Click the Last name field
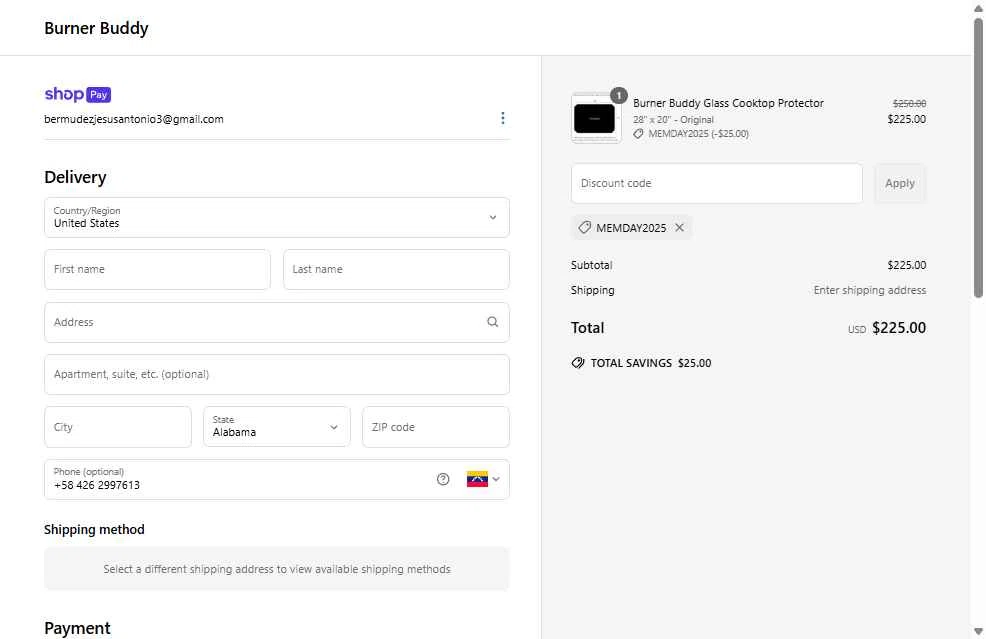Screen dimensions: 986x639 pos(396,269)
